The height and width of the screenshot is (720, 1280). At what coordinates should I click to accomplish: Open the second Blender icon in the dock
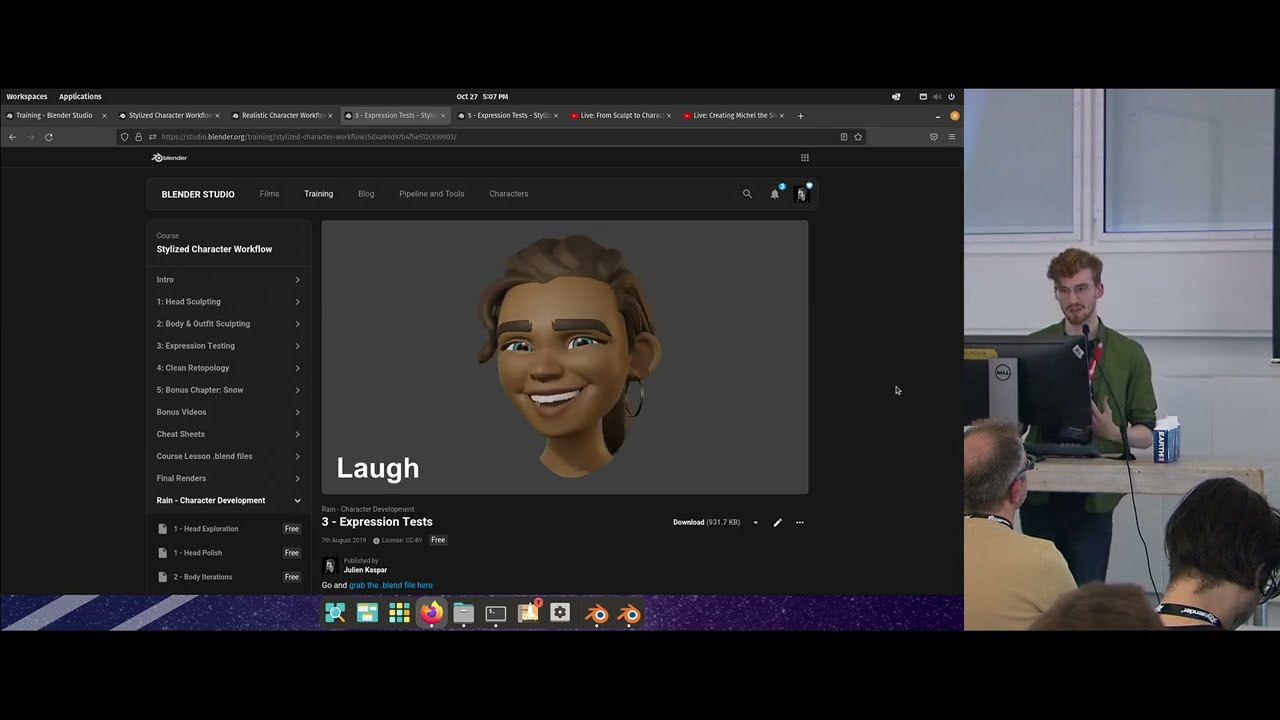coord(629,614)
